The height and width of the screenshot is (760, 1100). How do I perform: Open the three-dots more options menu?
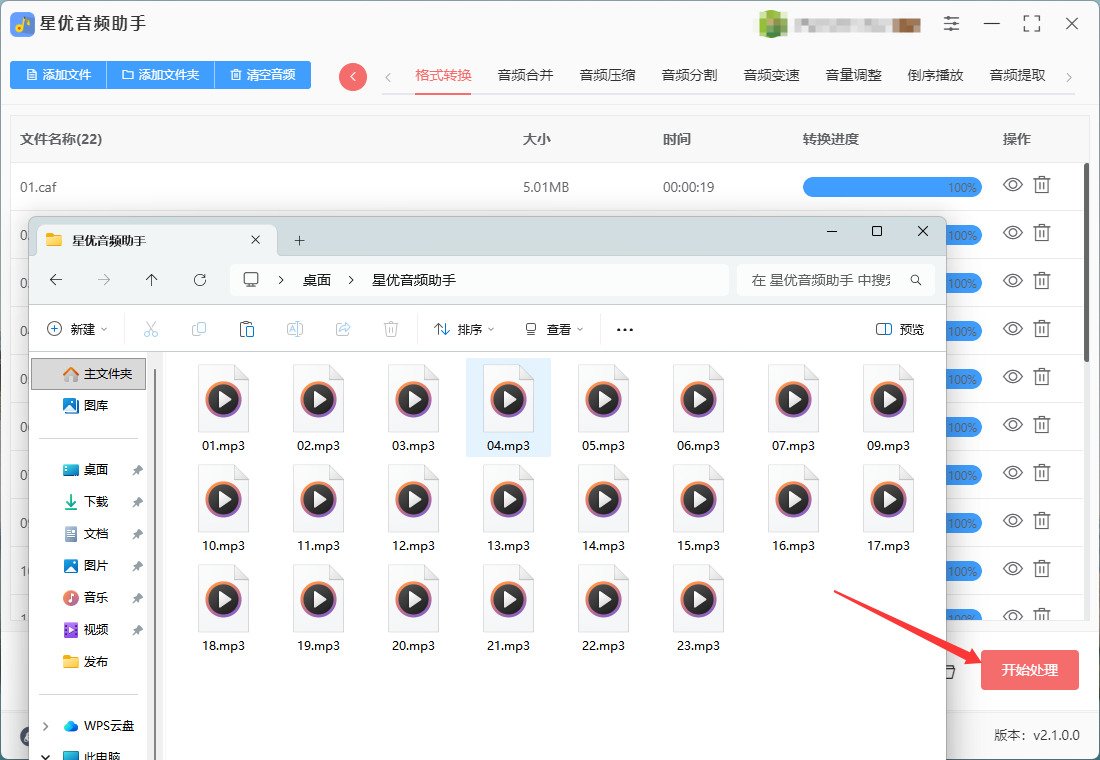(624, 329)
